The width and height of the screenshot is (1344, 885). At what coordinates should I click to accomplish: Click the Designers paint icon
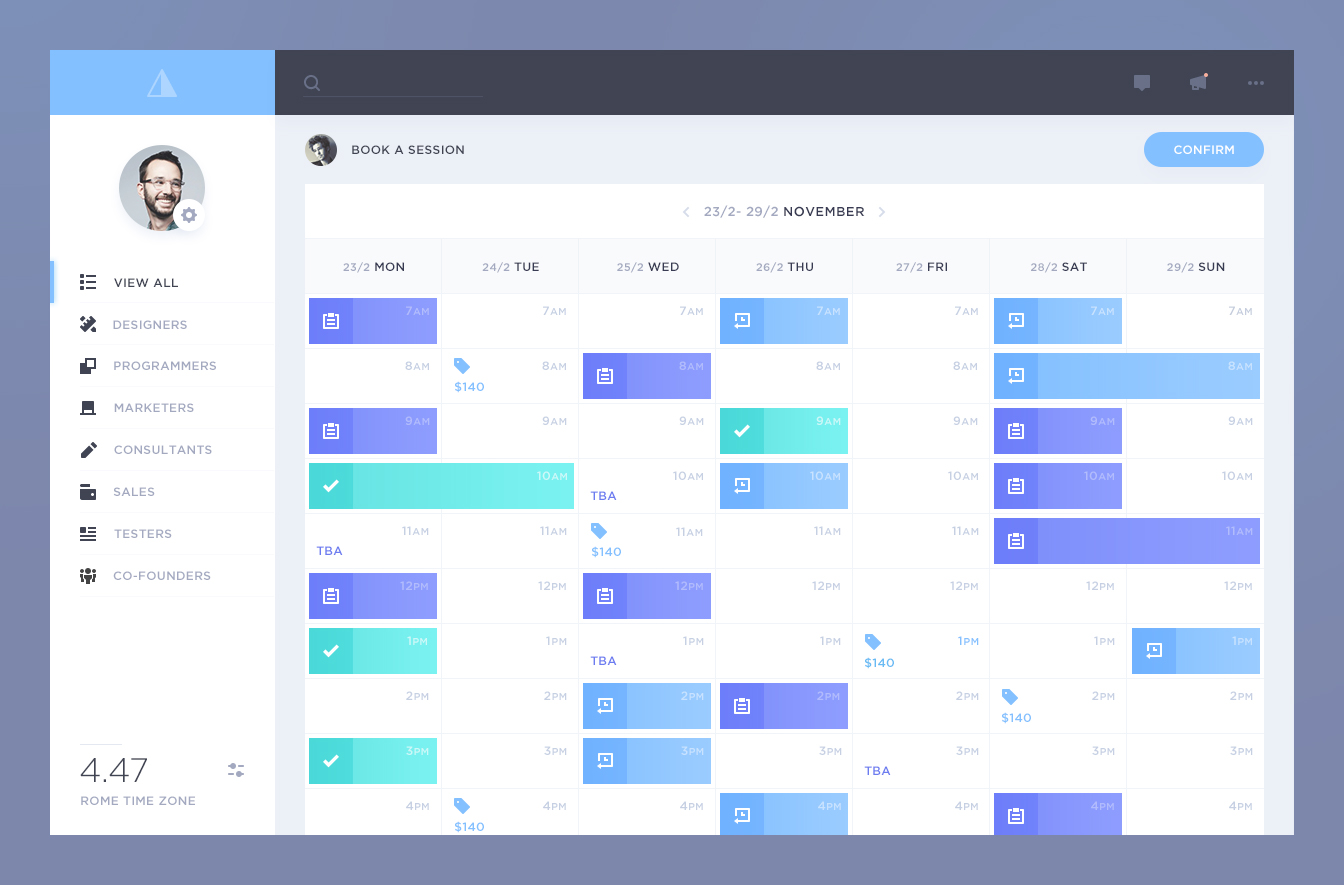click(x=88, y=324)
